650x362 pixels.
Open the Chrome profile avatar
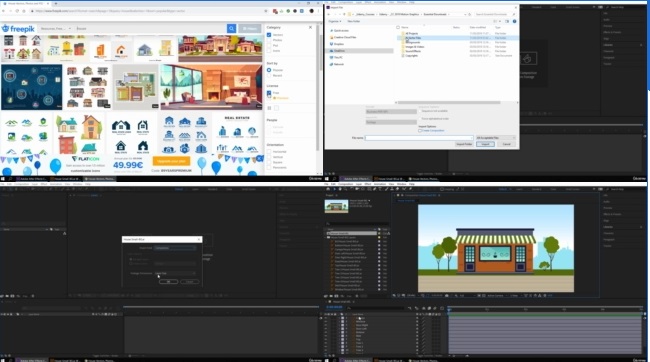tap(311, 11)
